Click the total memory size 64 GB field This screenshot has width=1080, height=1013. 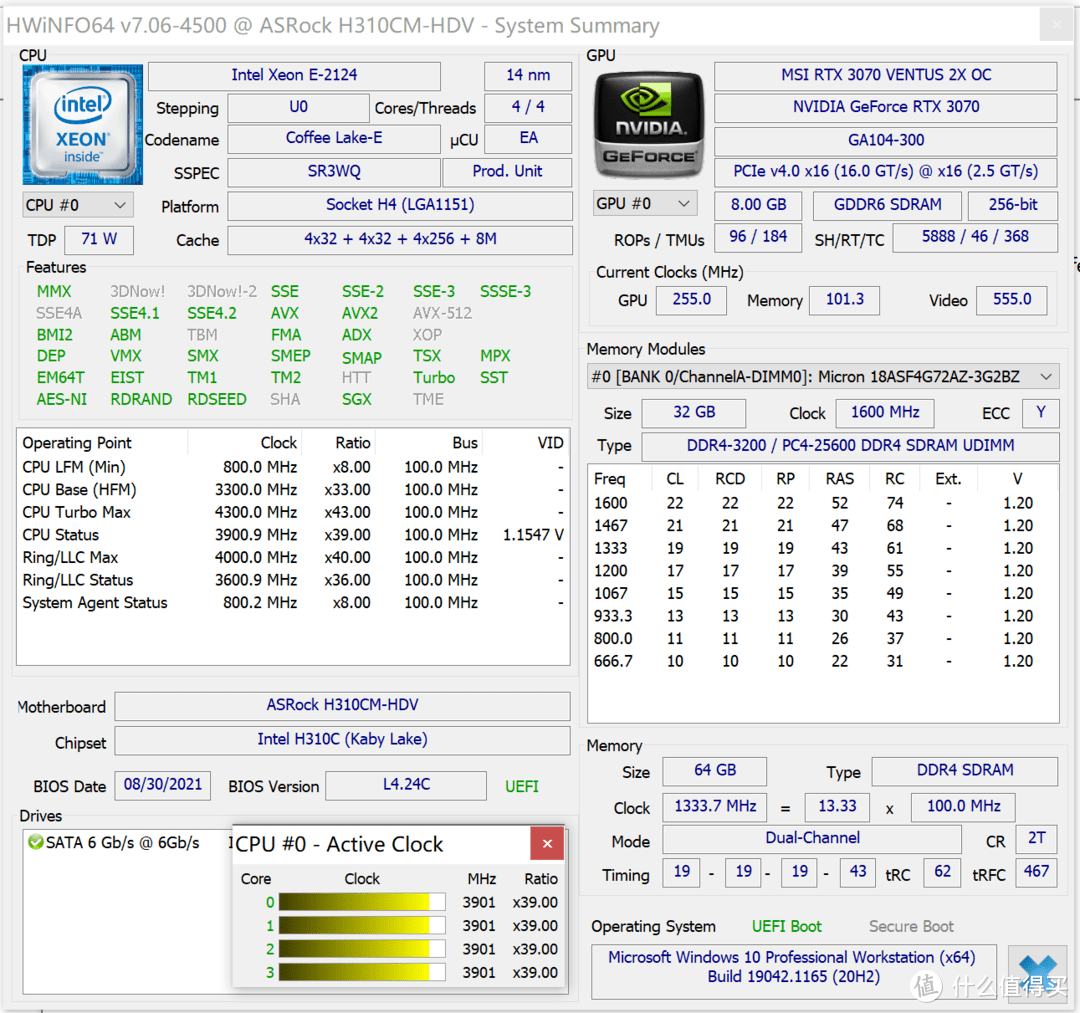pos(715,771)
